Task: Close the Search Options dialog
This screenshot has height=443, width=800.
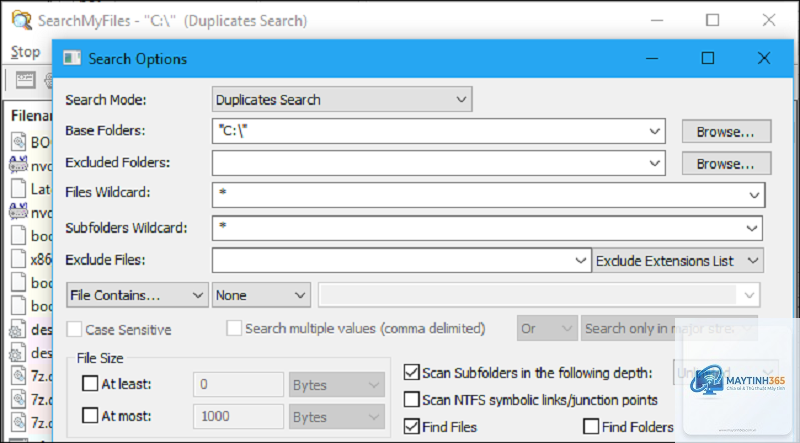Action: coord(764,58)
